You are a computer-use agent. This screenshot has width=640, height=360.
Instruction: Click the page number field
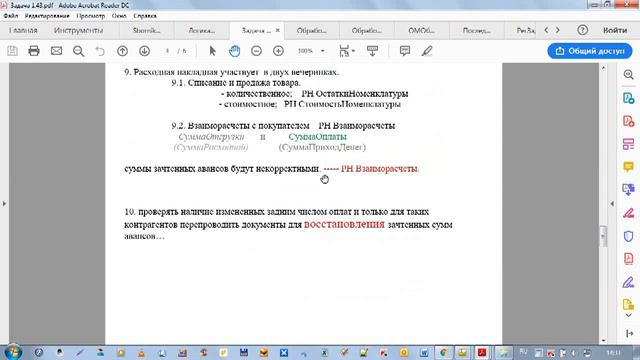coord(167,51)
